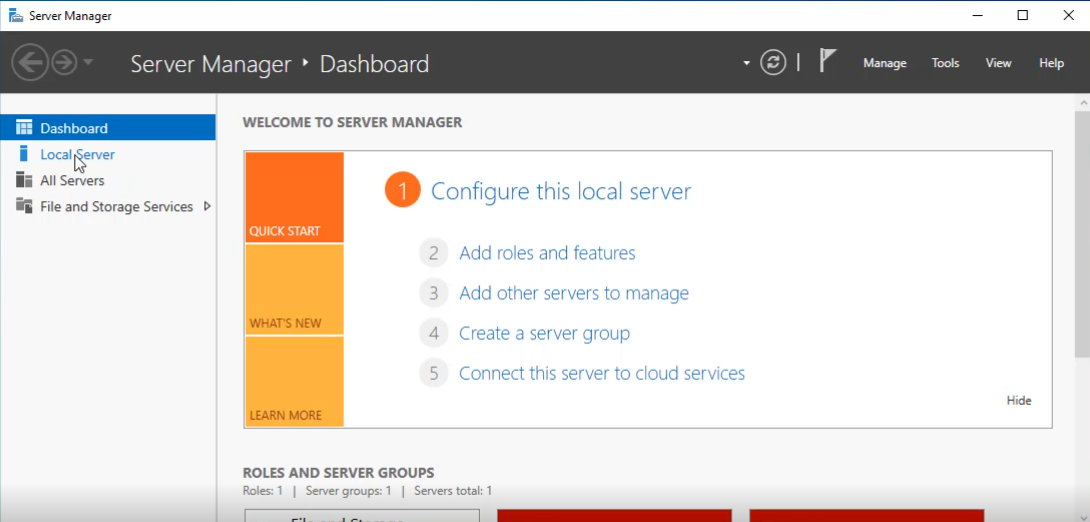This screenshot has width=1090, height=522.
Task: Open the Notifications flag icon
Action: tap(827, 61)
